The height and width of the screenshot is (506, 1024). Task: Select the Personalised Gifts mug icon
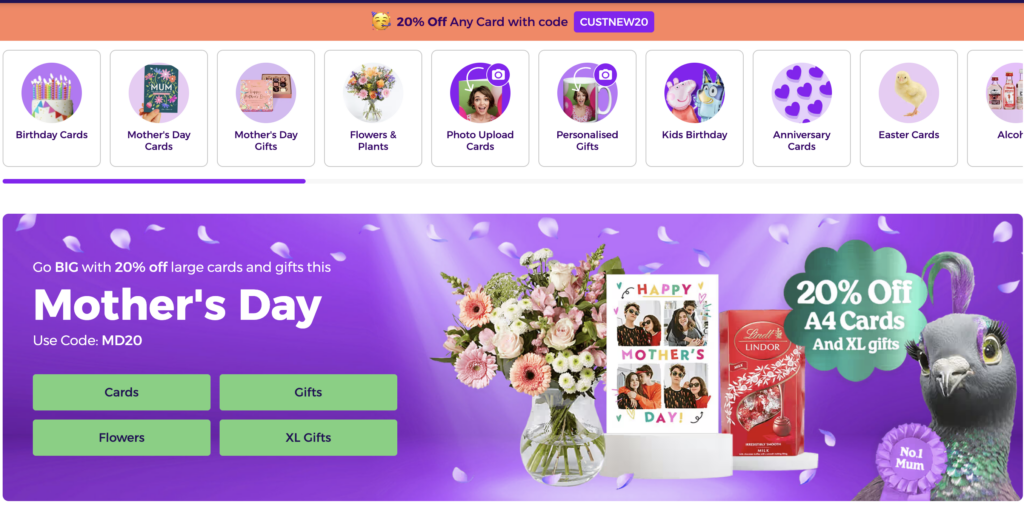click(587, 93)
